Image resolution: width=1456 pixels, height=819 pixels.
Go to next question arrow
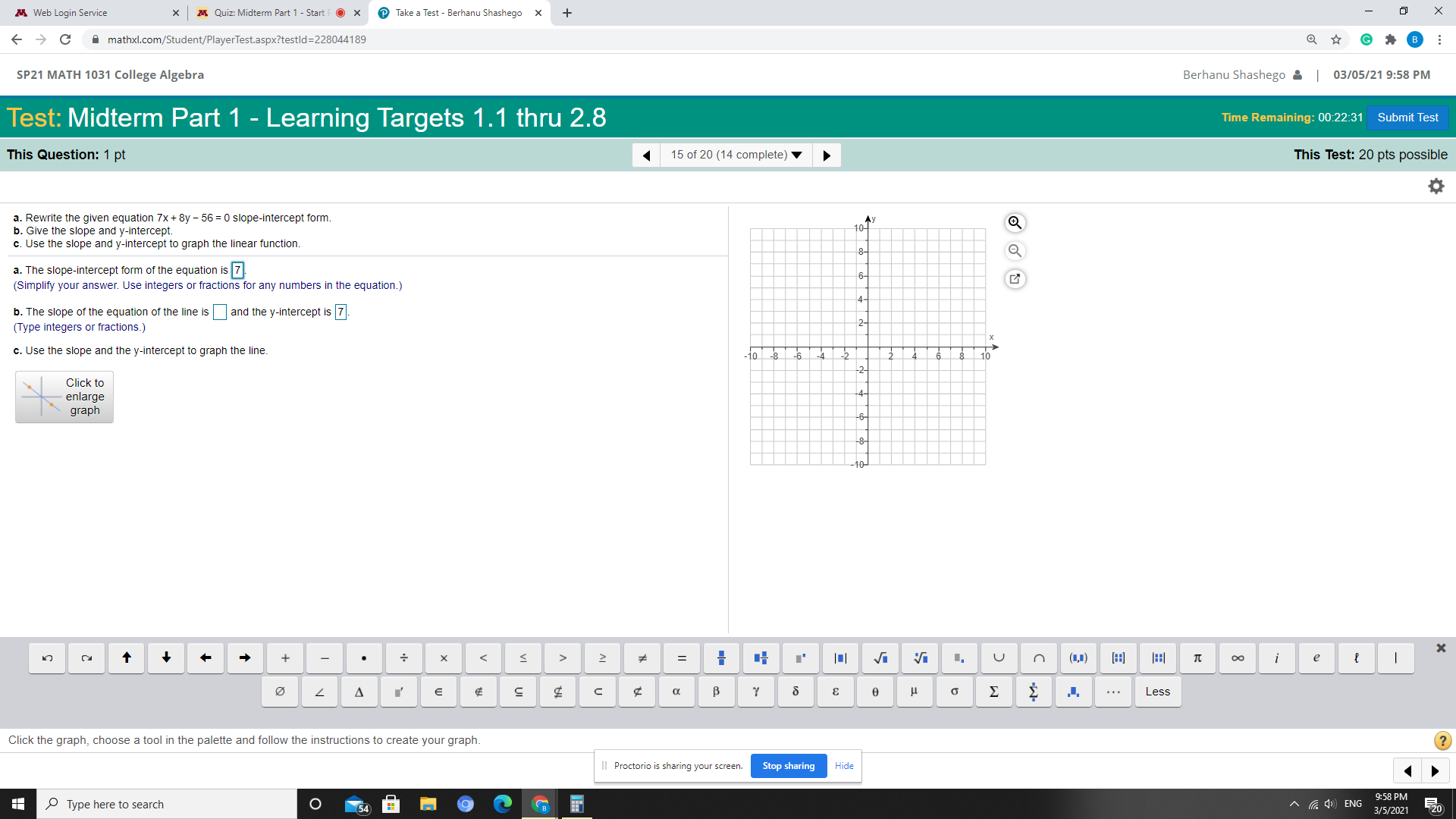tap(827, 155)
